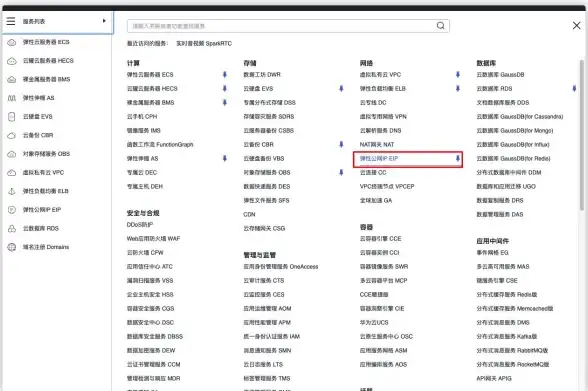The image size is (588, 391).
Task: Open SDRS disaster recovery entry
Action: [x=268, y=117]
